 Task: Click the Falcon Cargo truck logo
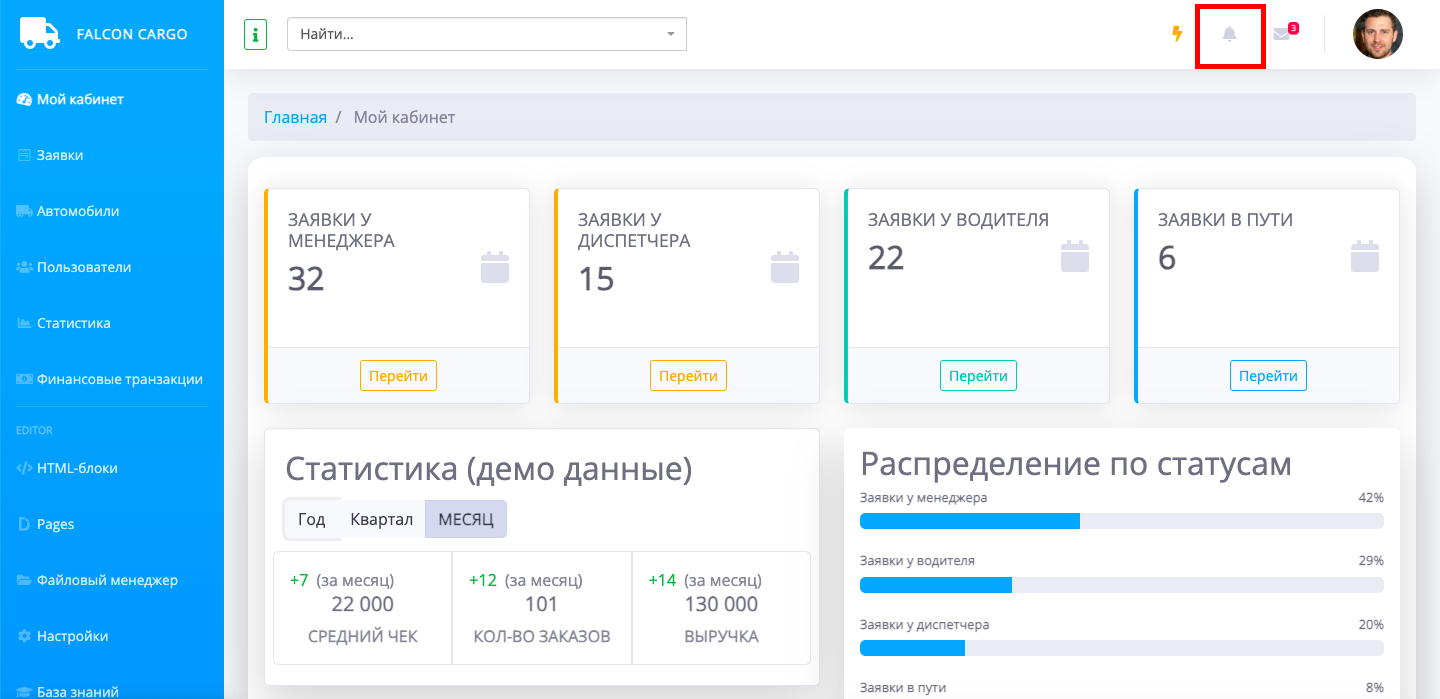[x=40, y=34]
